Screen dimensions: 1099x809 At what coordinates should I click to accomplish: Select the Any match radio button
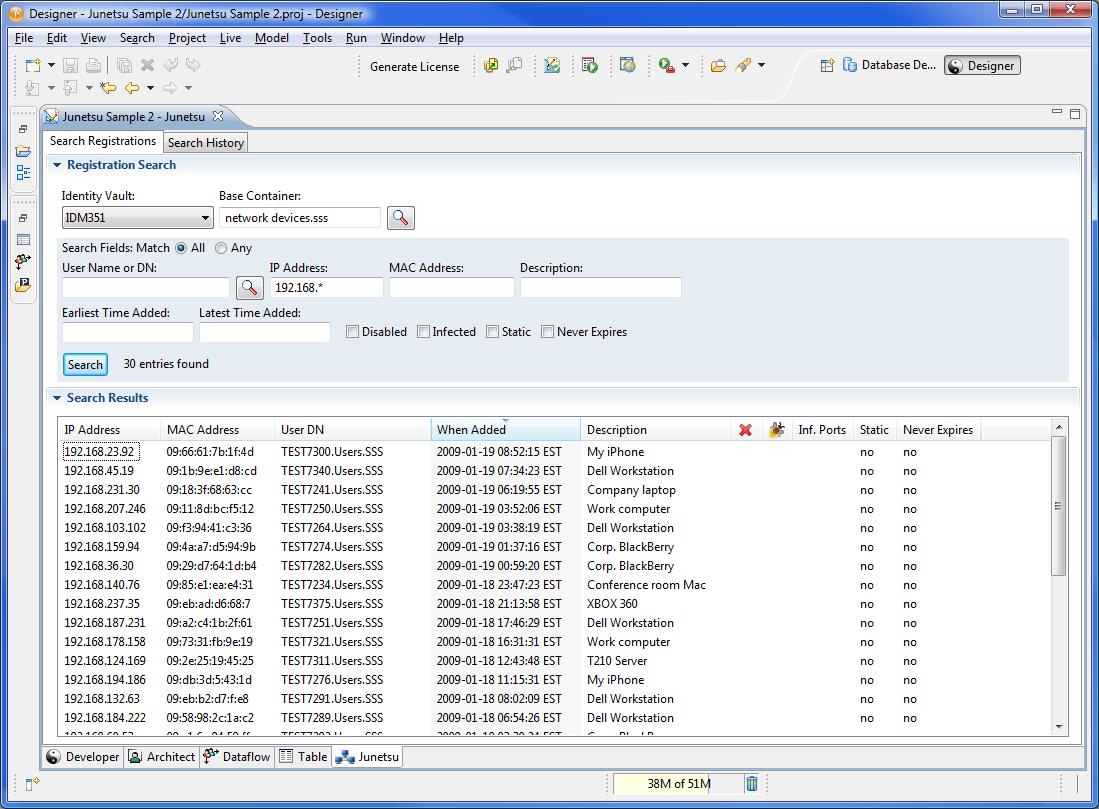[x=221, y=248]
